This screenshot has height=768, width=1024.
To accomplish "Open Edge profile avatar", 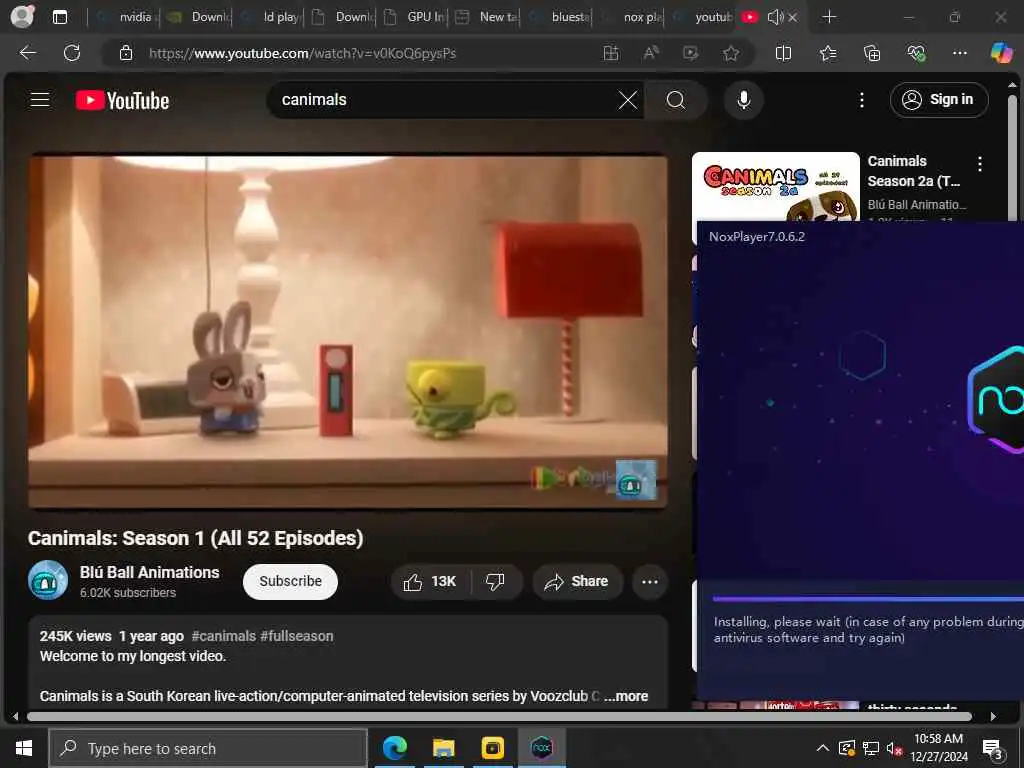I will click(22, 16).
